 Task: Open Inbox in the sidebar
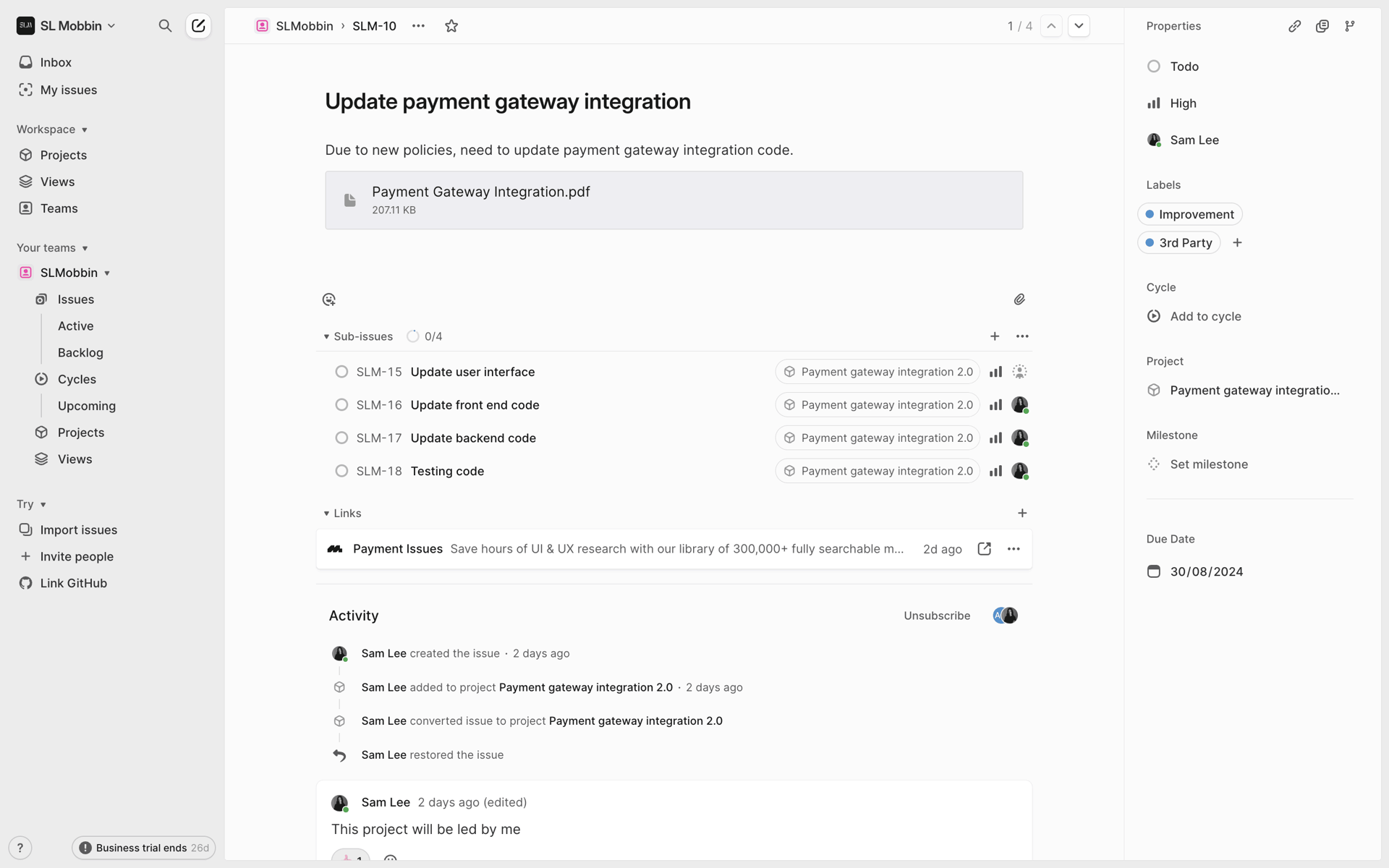[x=56, y=62]
